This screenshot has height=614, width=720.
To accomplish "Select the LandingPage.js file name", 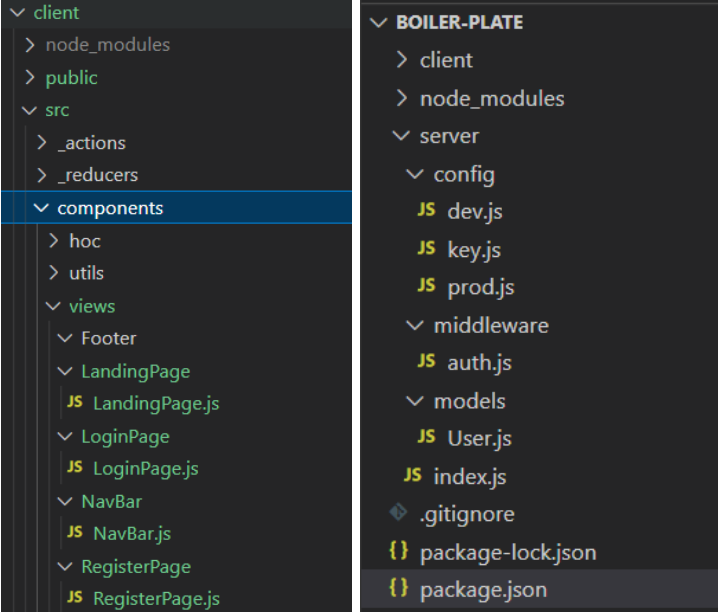I will tap(156, 405).
